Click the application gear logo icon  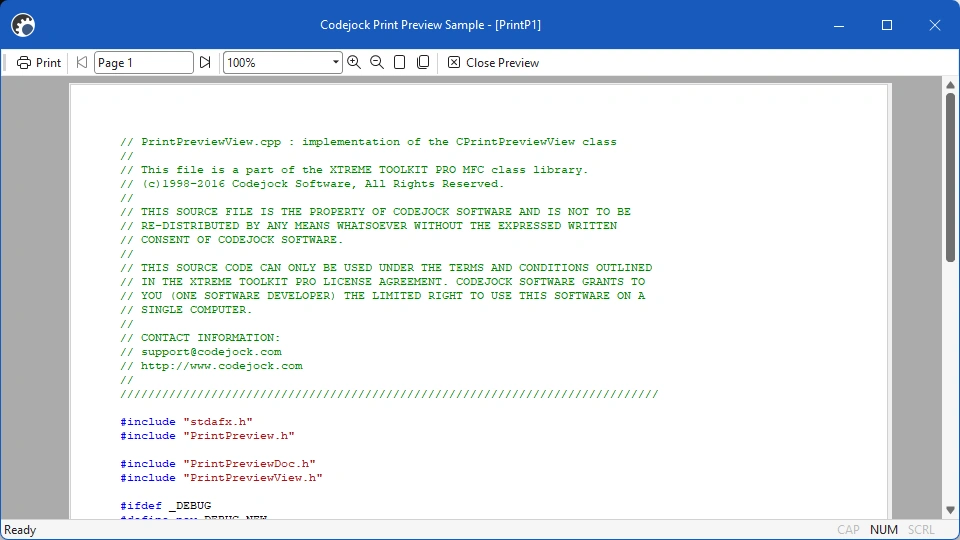pyautogui.click(x=23, y=25)
